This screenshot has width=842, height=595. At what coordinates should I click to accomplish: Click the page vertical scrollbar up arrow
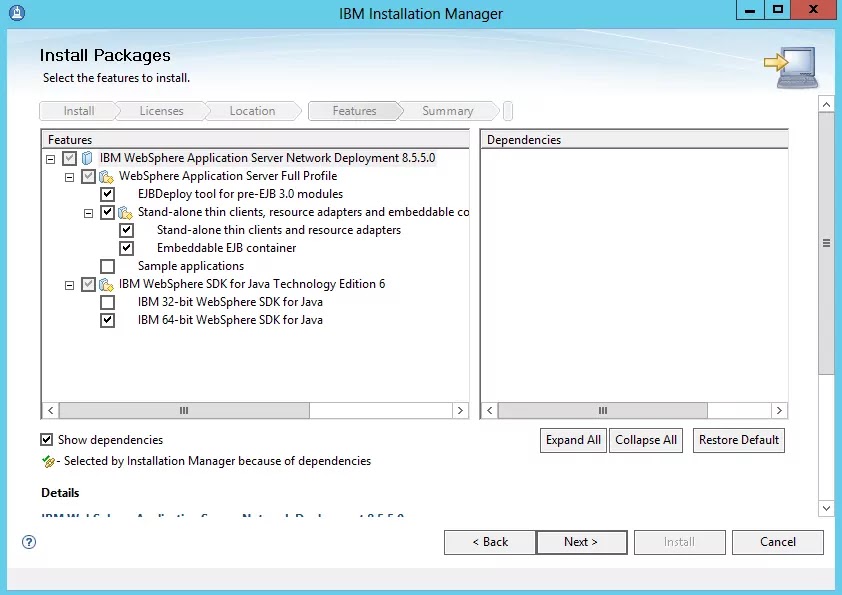tap(826, 104)
